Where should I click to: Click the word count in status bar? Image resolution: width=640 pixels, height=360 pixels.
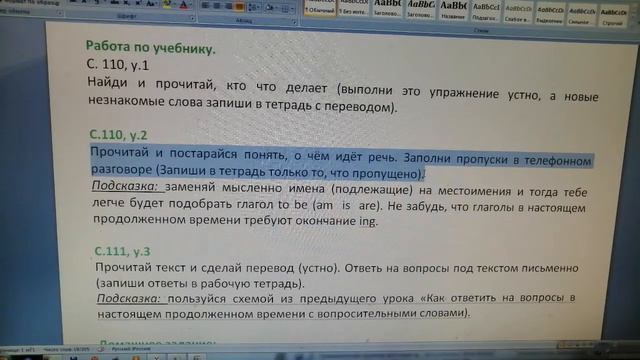coord(67,350)
